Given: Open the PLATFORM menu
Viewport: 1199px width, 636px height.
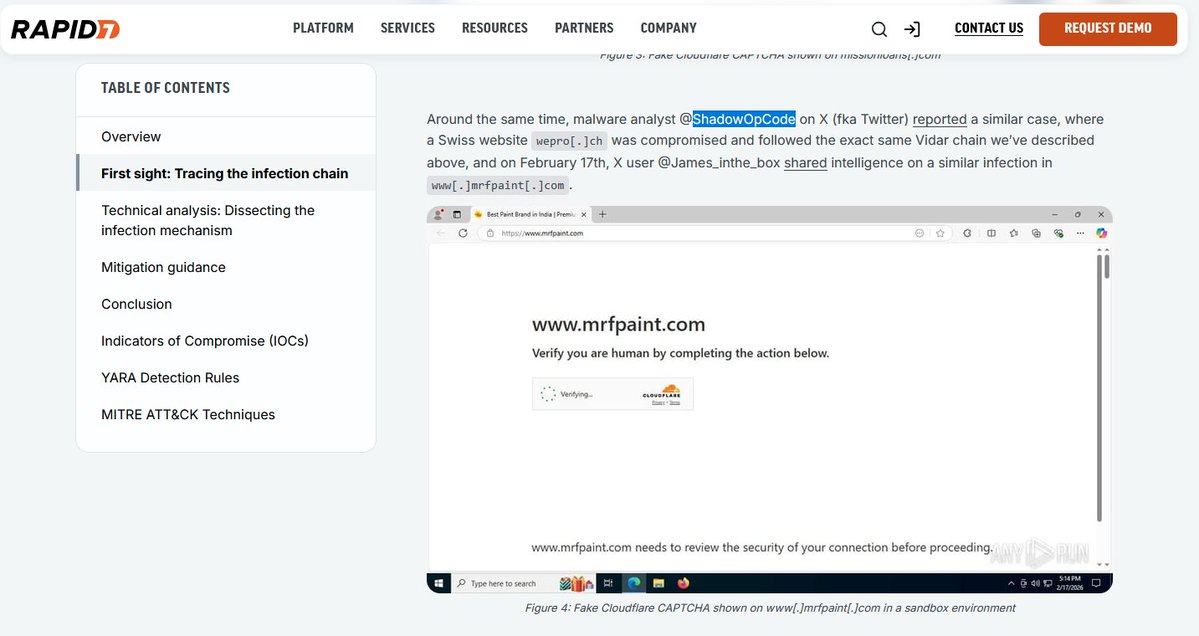Looking at the screenshot, I should [323, 28].
